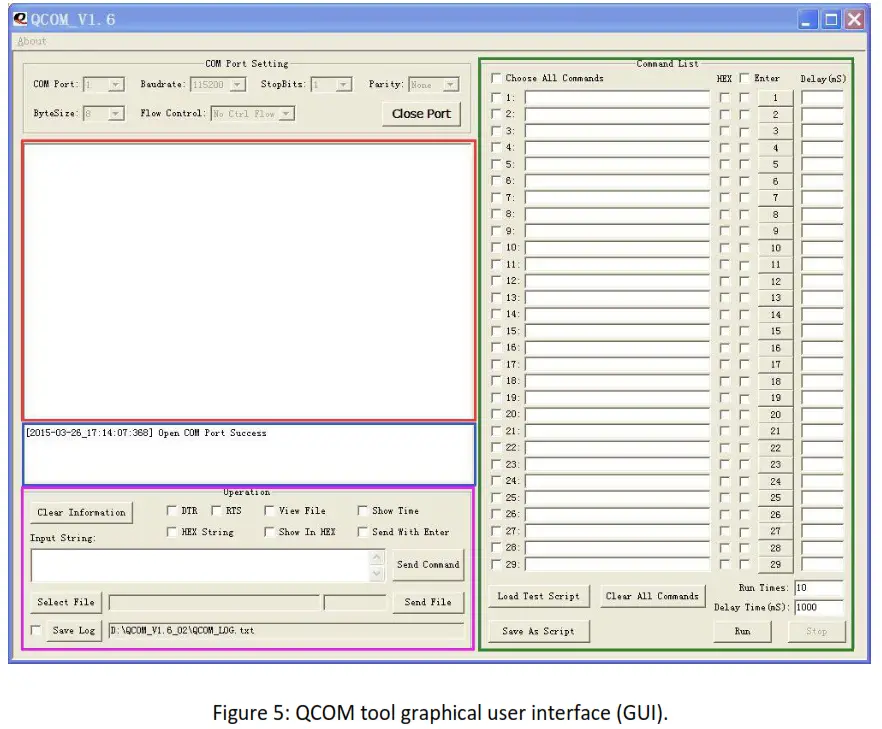The width and height of the screenshot is (882, 729).
Task: Click send button 15 in Command List
Action: click(775, 331)
